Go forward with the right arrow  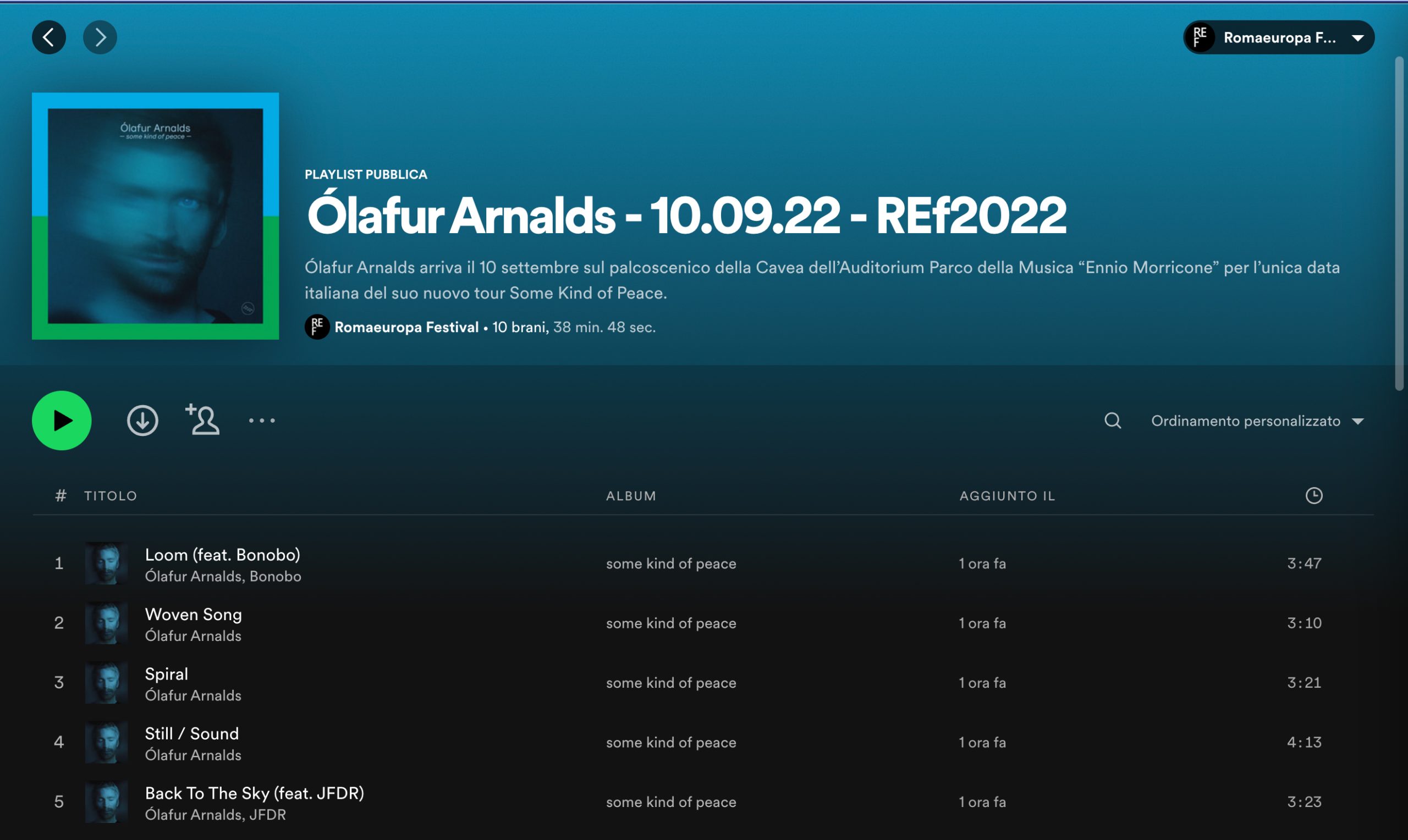[100, 37]
